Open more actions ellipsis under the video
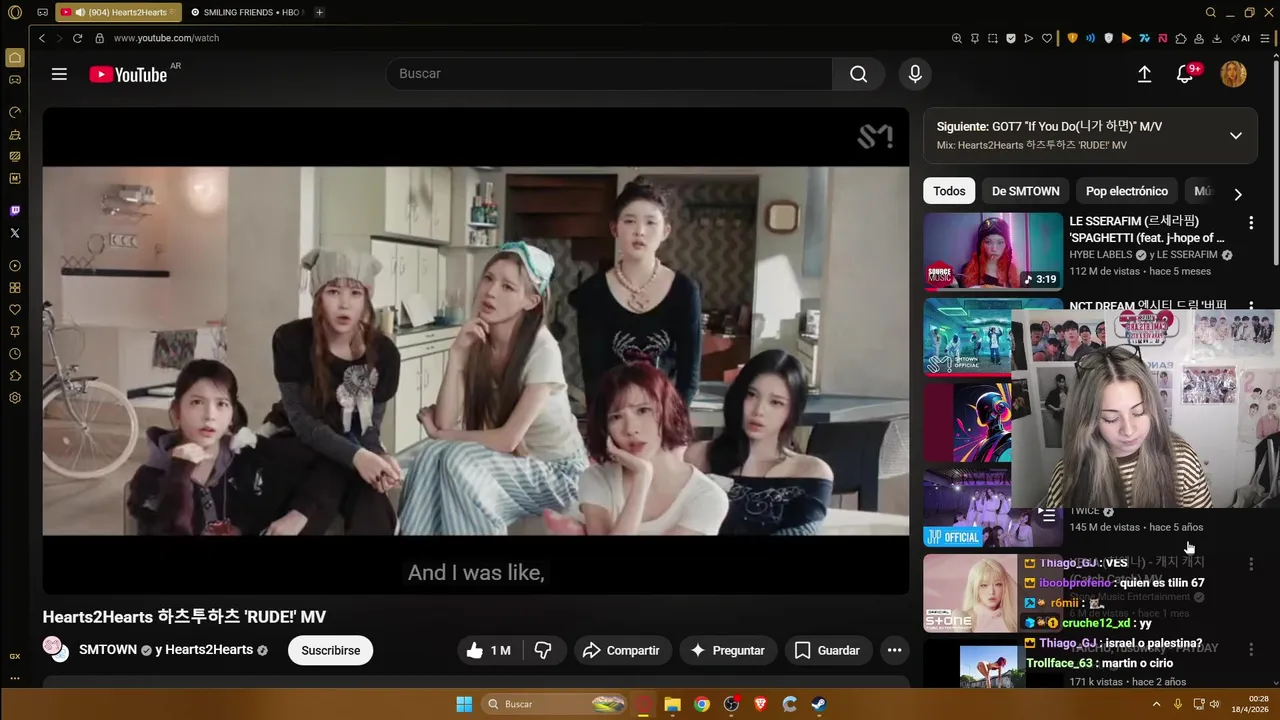 pos(895,650)
